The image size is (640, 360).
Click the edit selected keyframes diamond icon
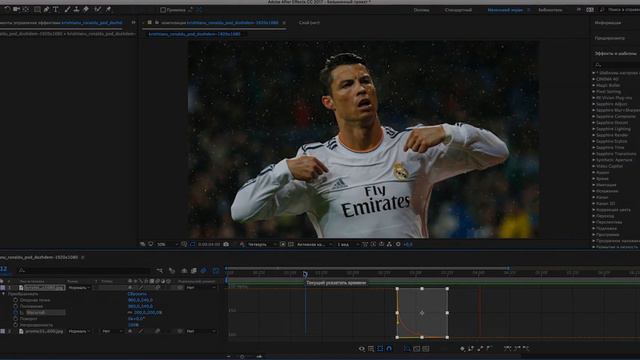pyautogui.click(x=462, y=349)
